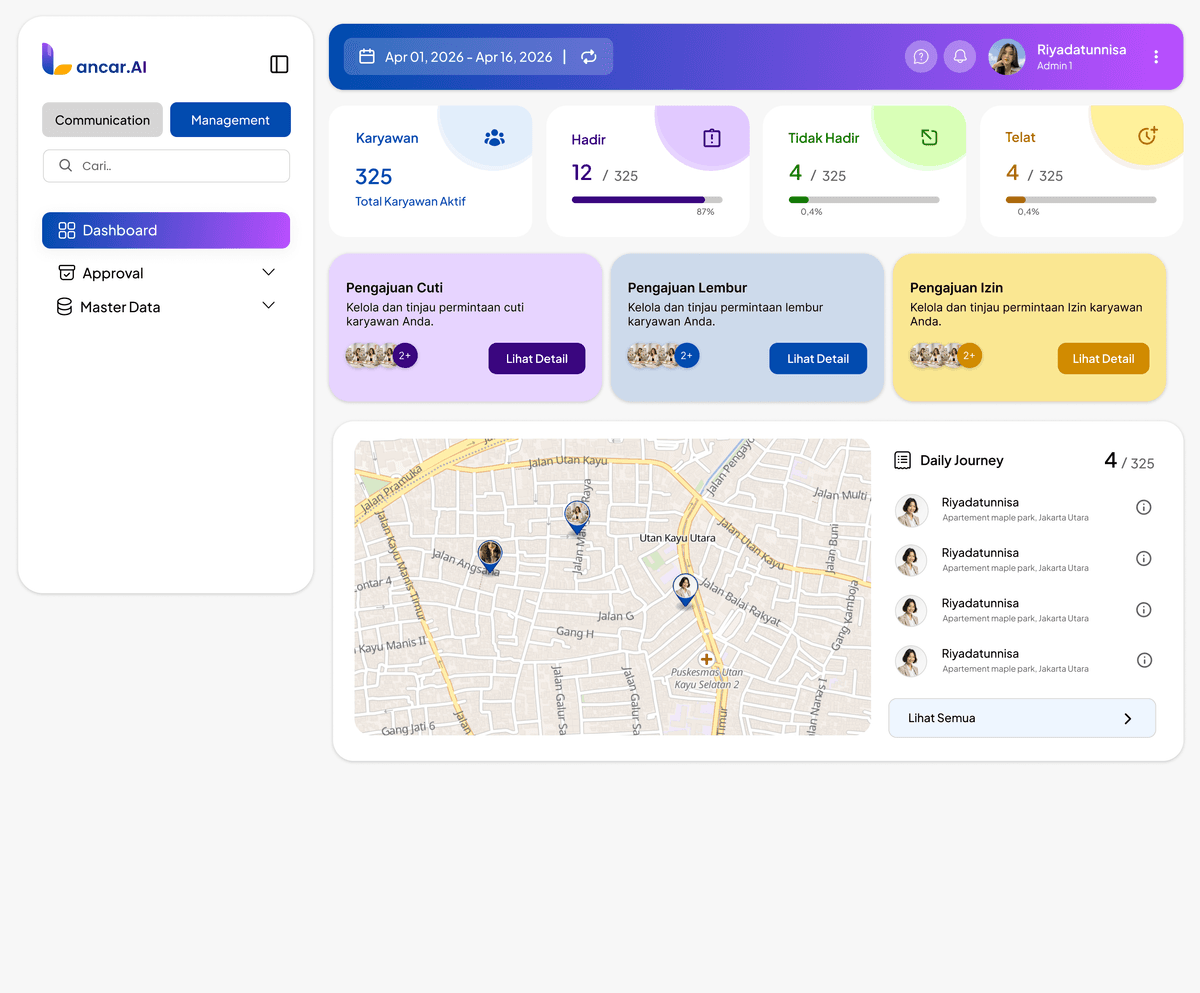
Task: Click the Hadir badge icon
Action: click(712, 138)
